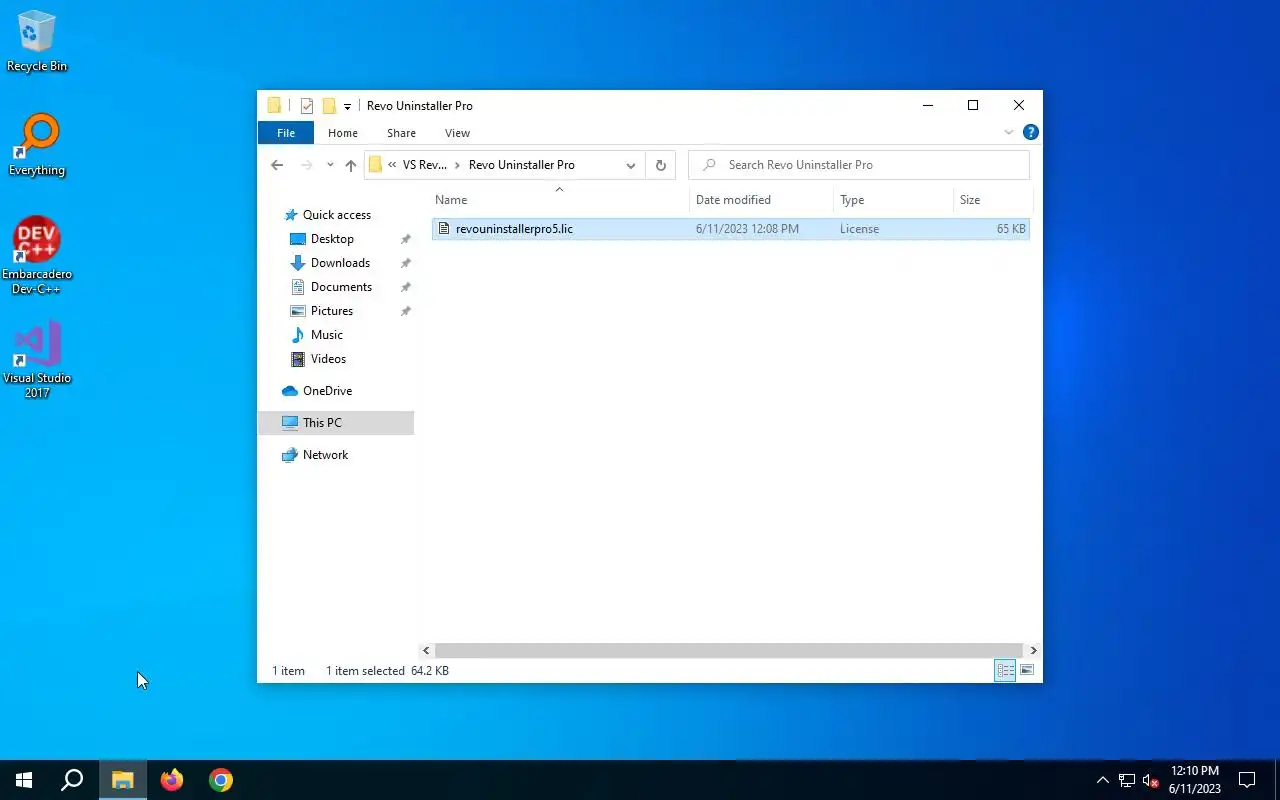The height and width of the screenshot is (800, 1280).
Task: Click the horizontal scrollbar left arrow
Action: tap(426, 650)
